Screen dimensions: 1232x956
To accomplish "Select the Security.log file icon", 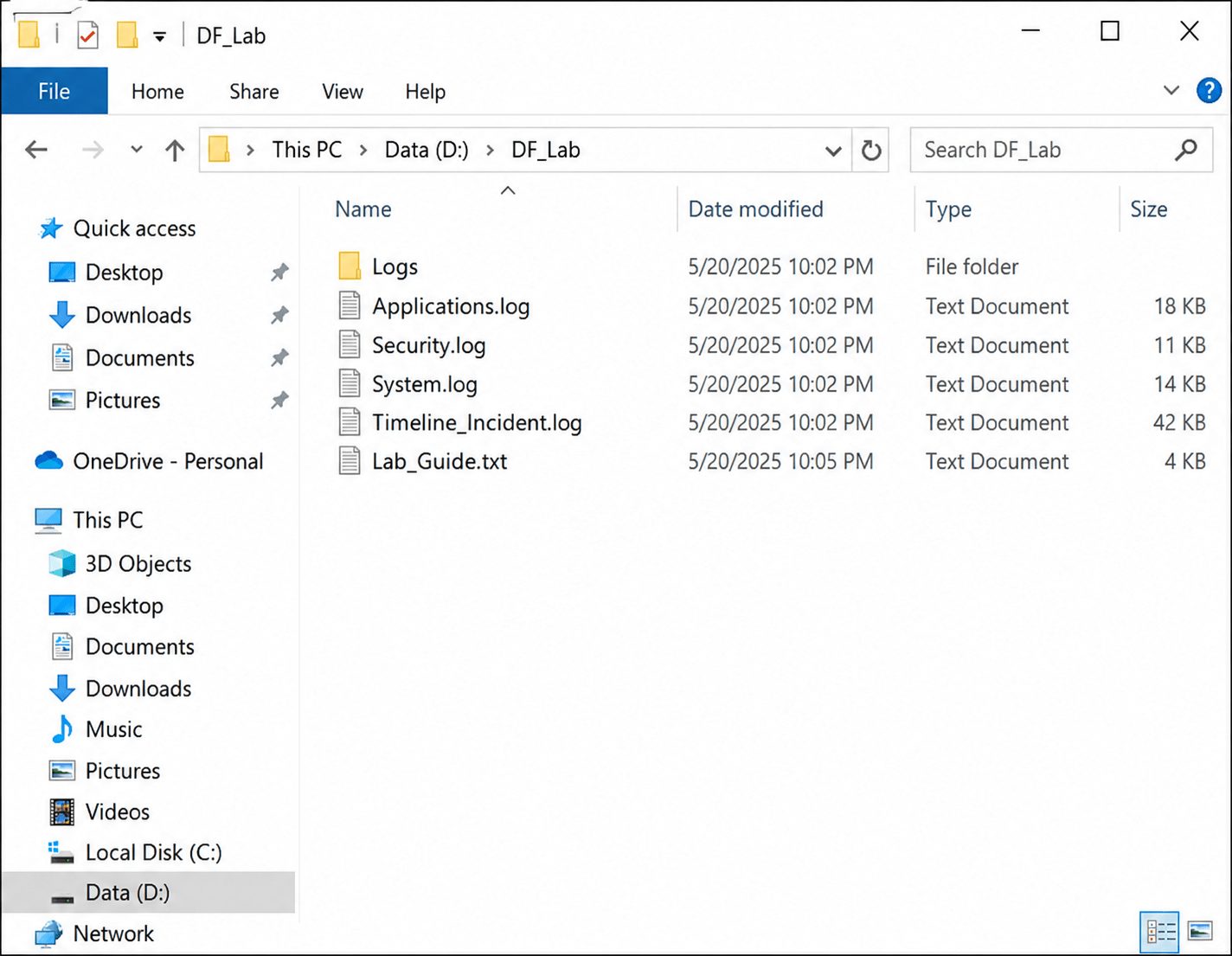I will [350, 345].
